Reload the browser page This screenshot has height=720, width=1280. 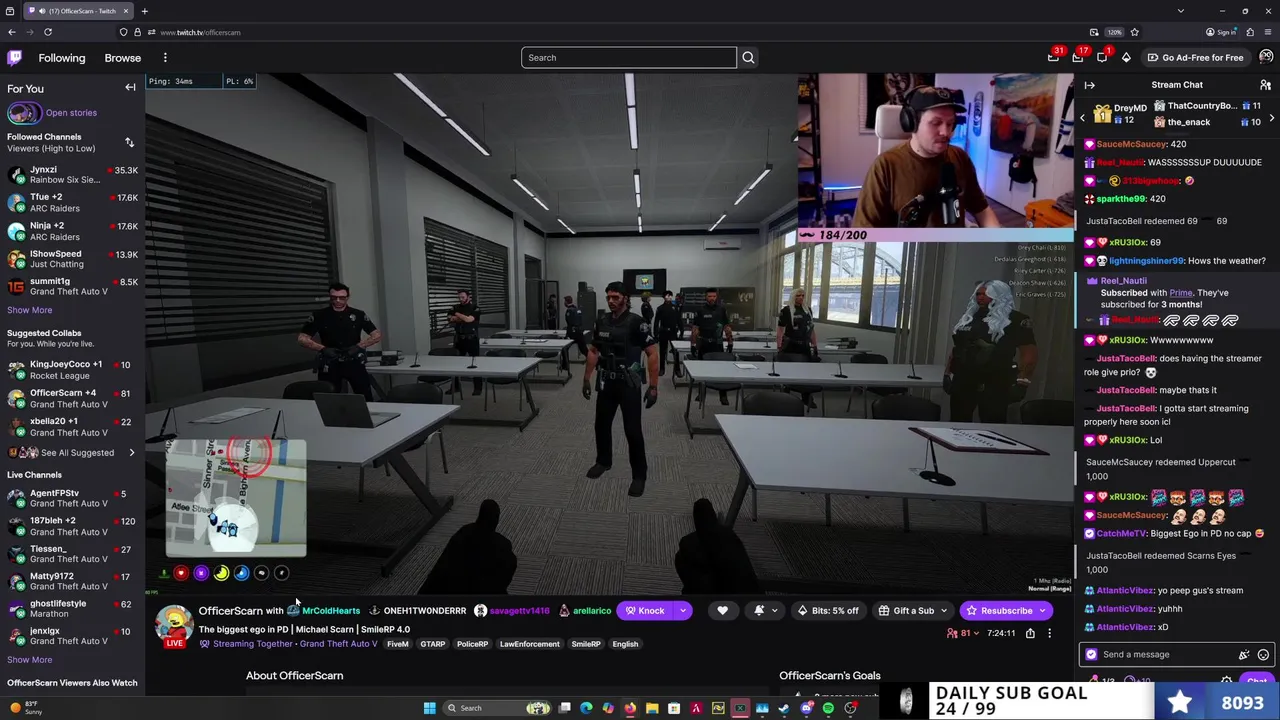(47, 32)
